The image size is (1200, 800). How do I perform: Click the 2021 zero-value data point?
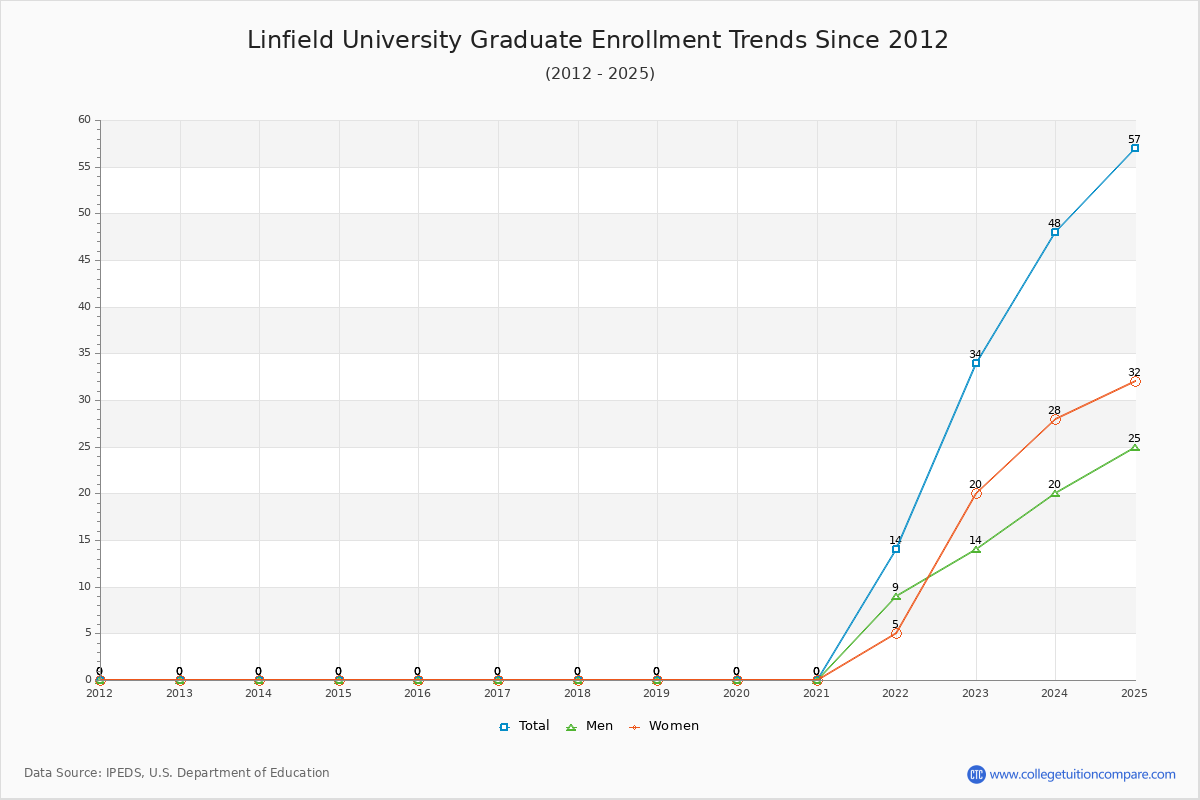tap(817, 680)
